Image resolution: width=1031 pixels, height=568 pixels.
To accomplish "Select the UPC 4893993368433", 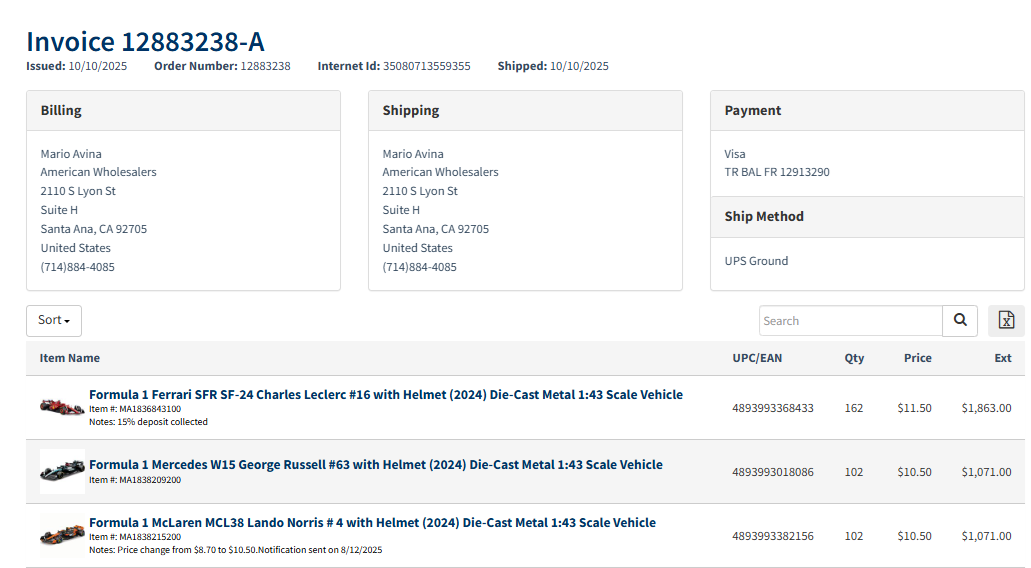I will (773, 408).
